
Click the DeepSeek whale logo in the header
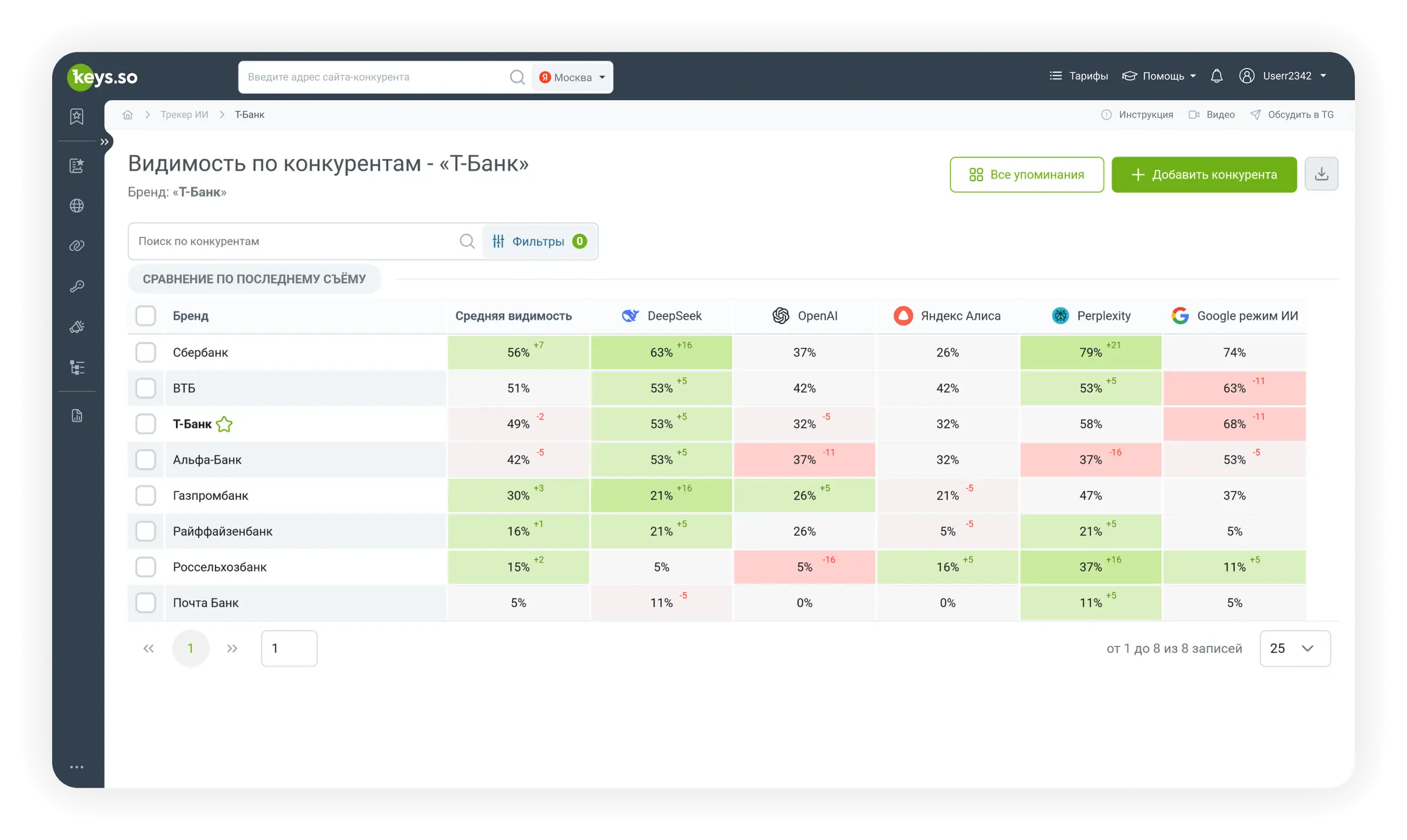(x=630, y=315)
